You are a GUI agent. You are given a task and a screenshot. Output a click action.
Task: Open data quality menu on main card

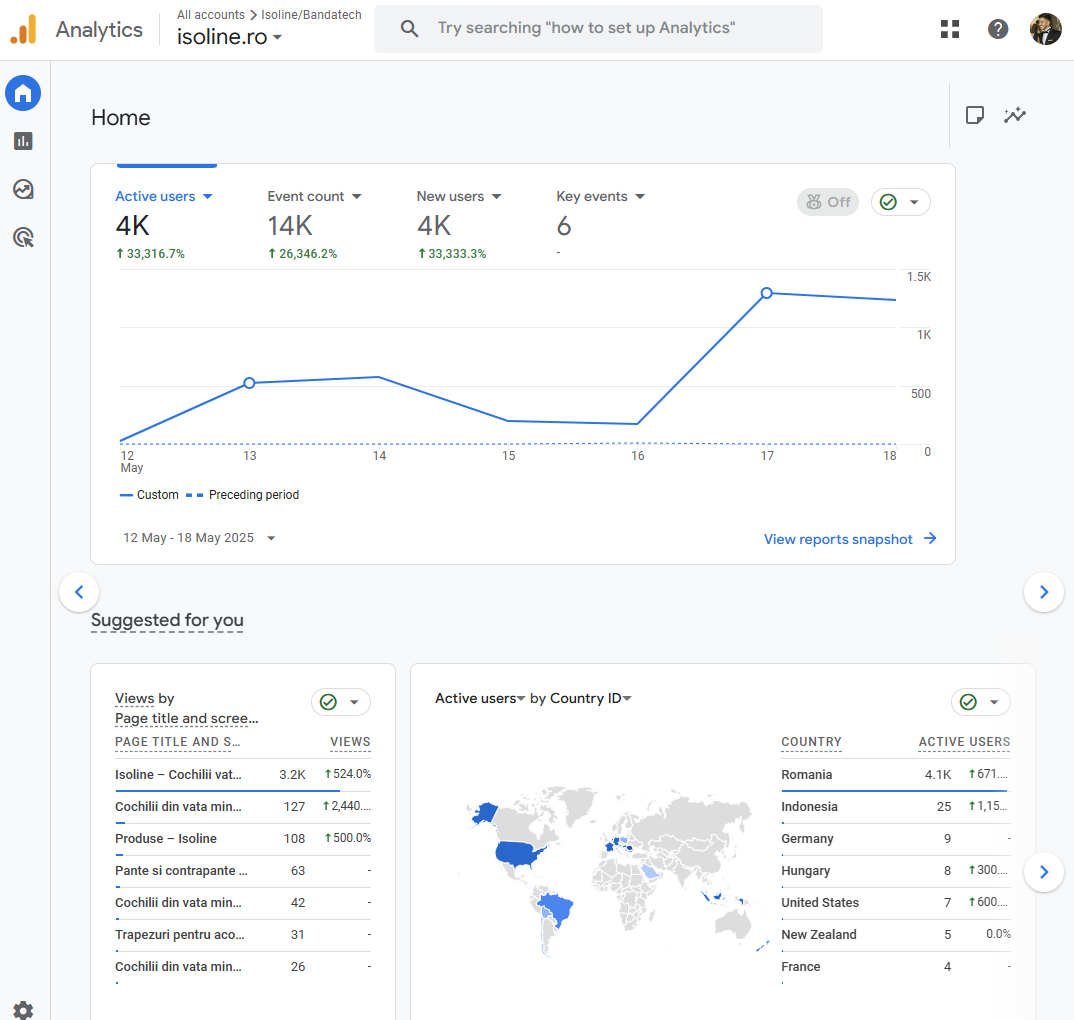coord(901,202)
